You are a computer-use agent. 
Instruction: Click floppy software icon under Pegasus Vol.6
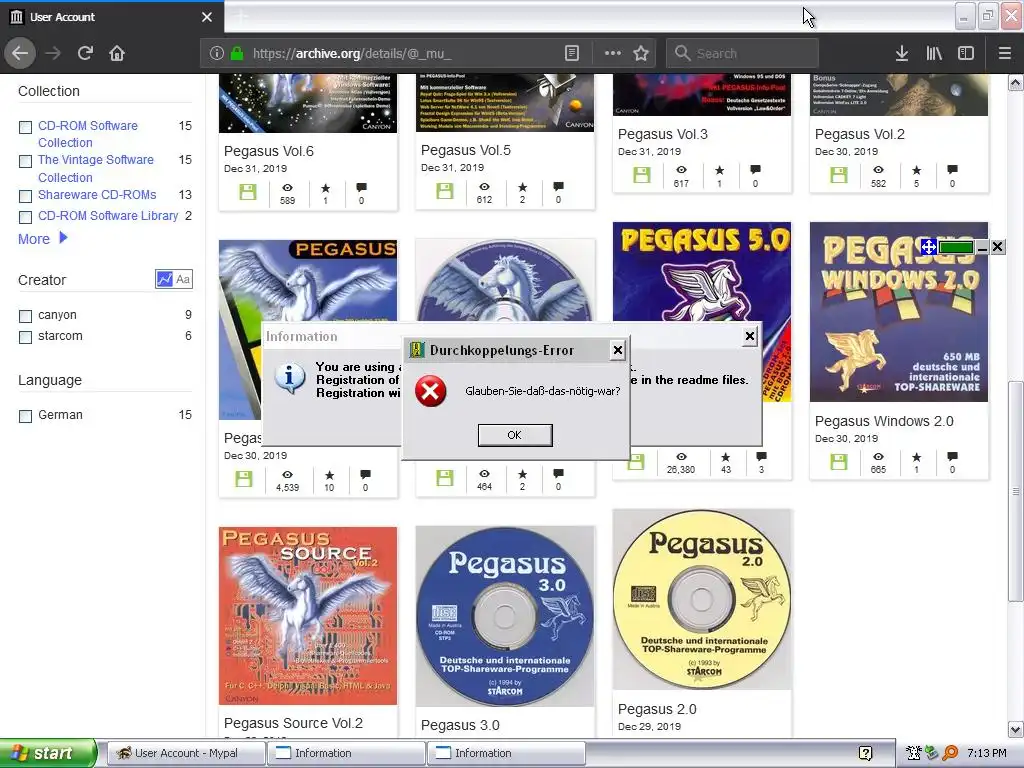248,192
